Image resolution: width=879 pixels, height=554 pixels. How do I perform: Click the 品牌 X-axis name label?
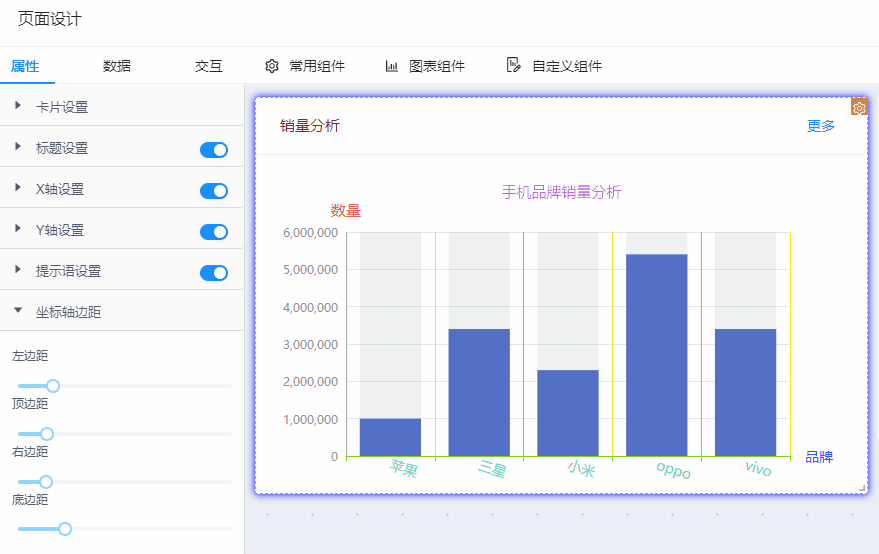click(x=819, y=457)
